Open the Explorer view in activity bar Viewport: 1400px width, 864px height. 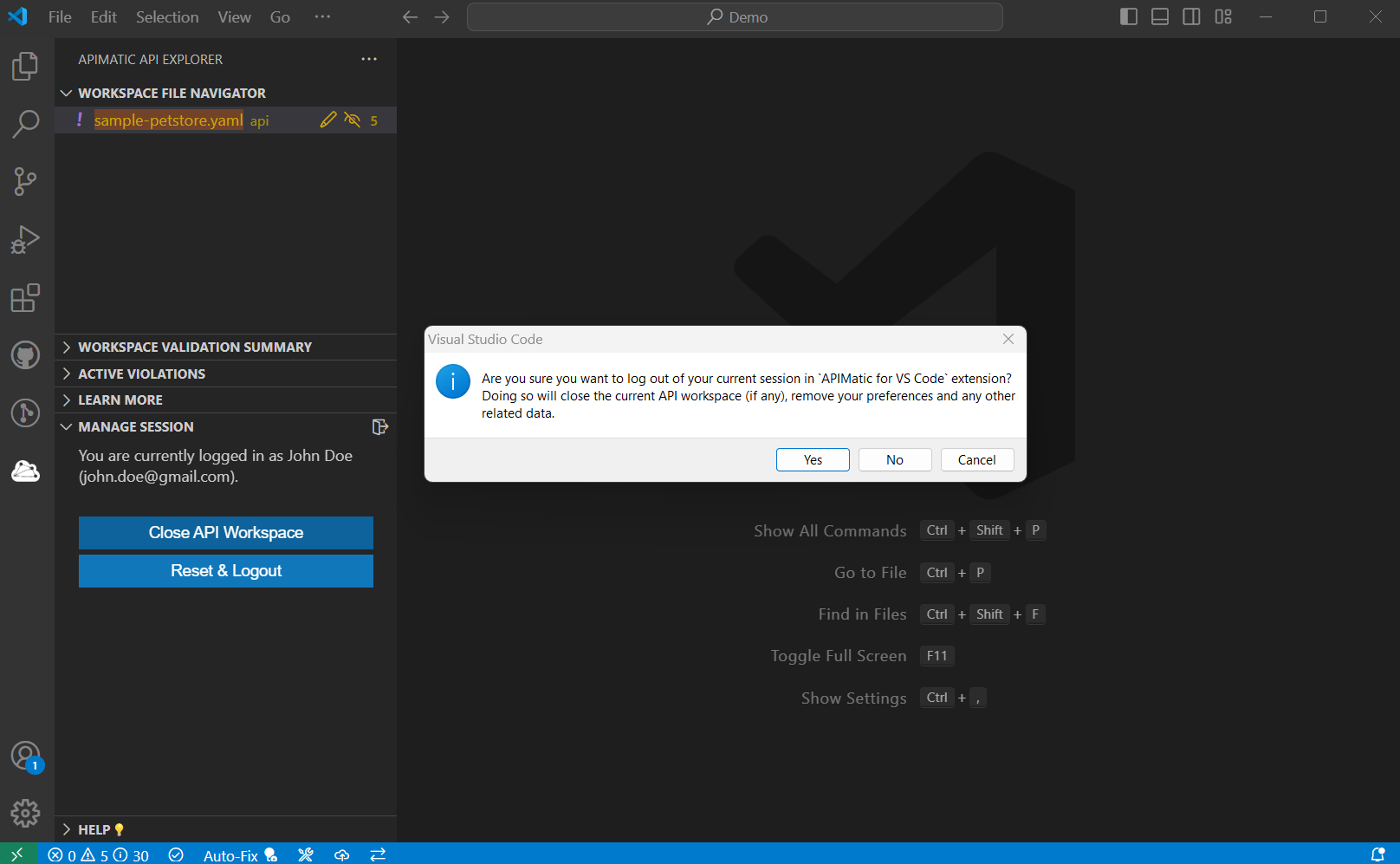coord(25,67)
